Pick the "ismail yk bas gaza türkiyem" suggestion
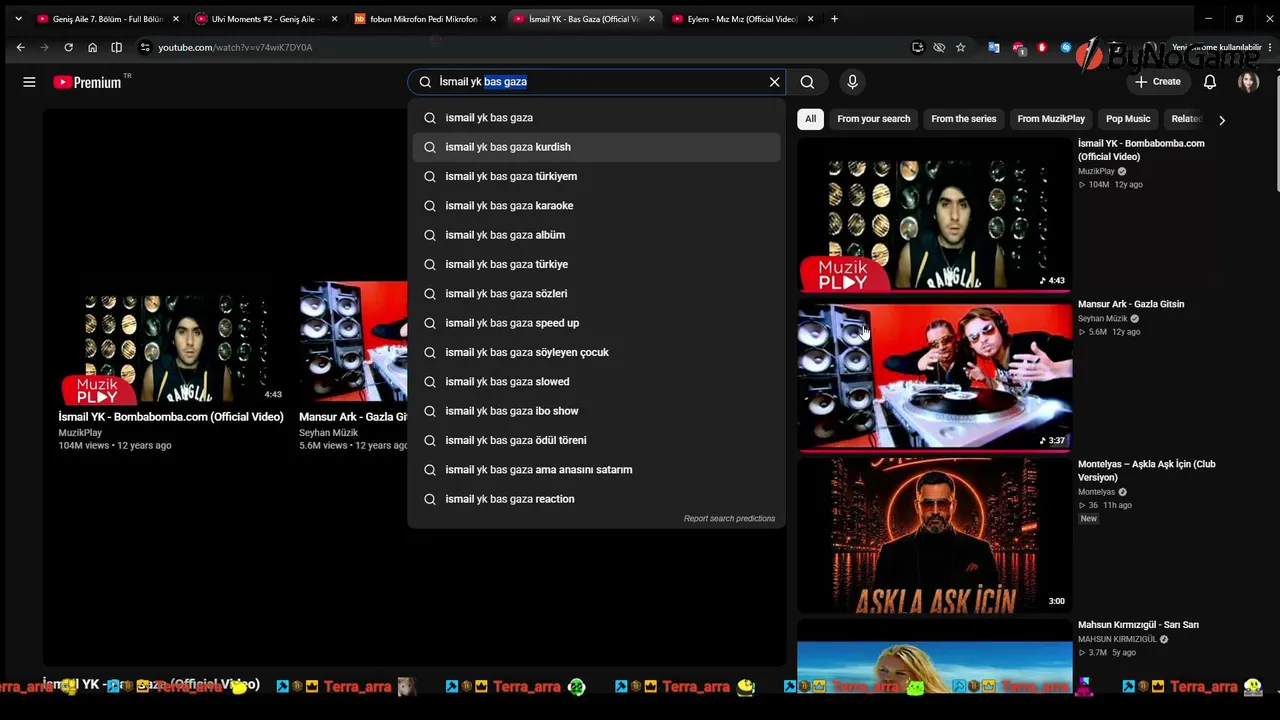This screenshot has height=720, width=1280. point(596,176)
